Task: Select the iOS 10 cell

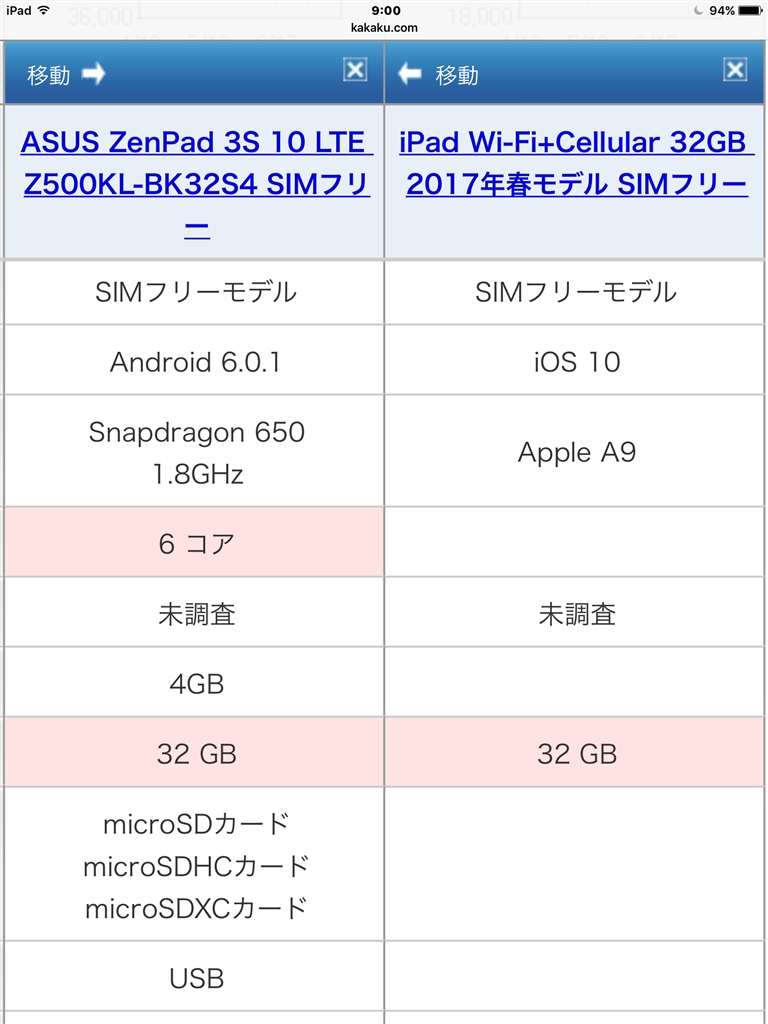Action: click(x=577, y=362)
